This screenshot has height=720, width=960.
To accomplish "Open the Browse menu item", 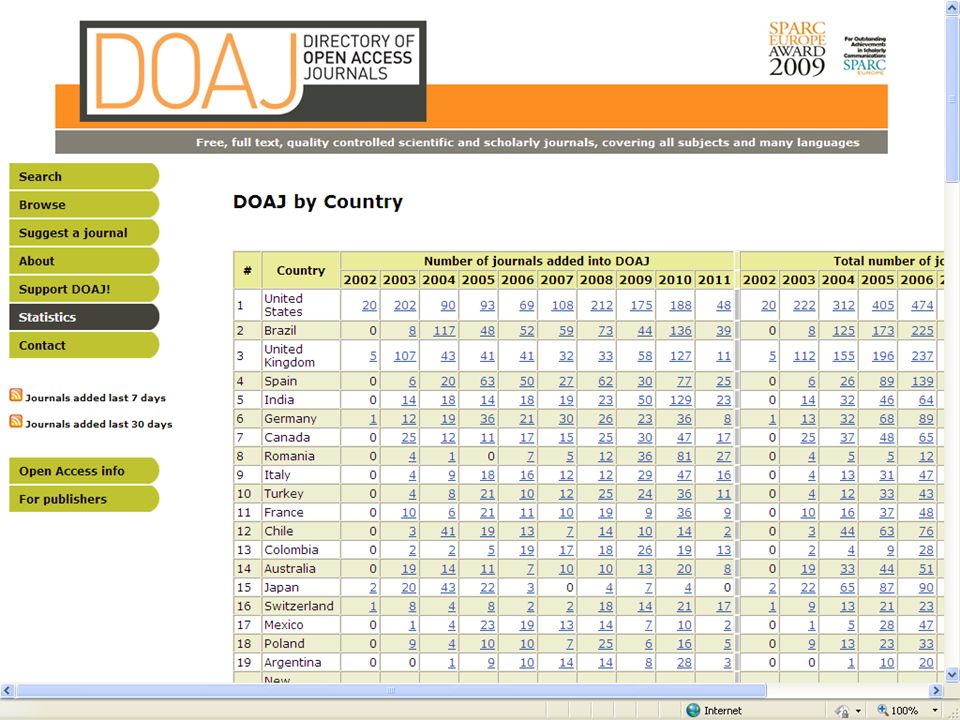I will tap(84, 204).
